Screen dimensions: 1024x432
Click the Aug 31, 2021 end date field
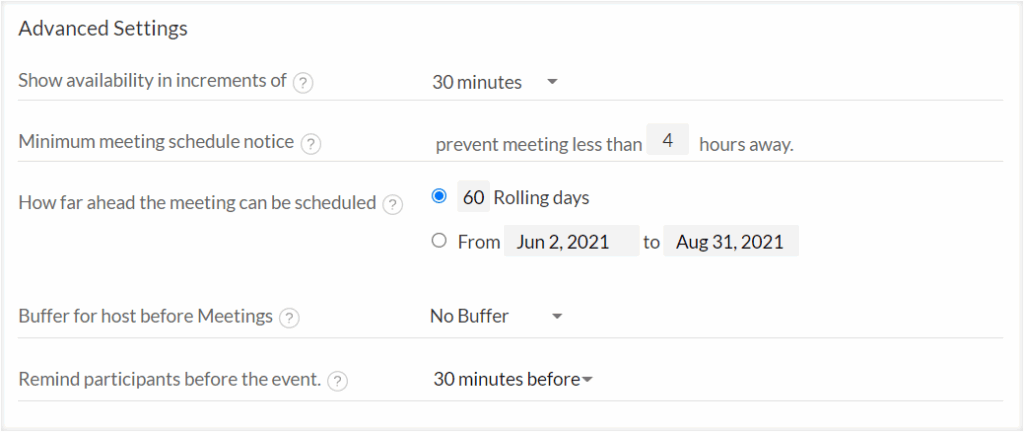click(731, 241)
